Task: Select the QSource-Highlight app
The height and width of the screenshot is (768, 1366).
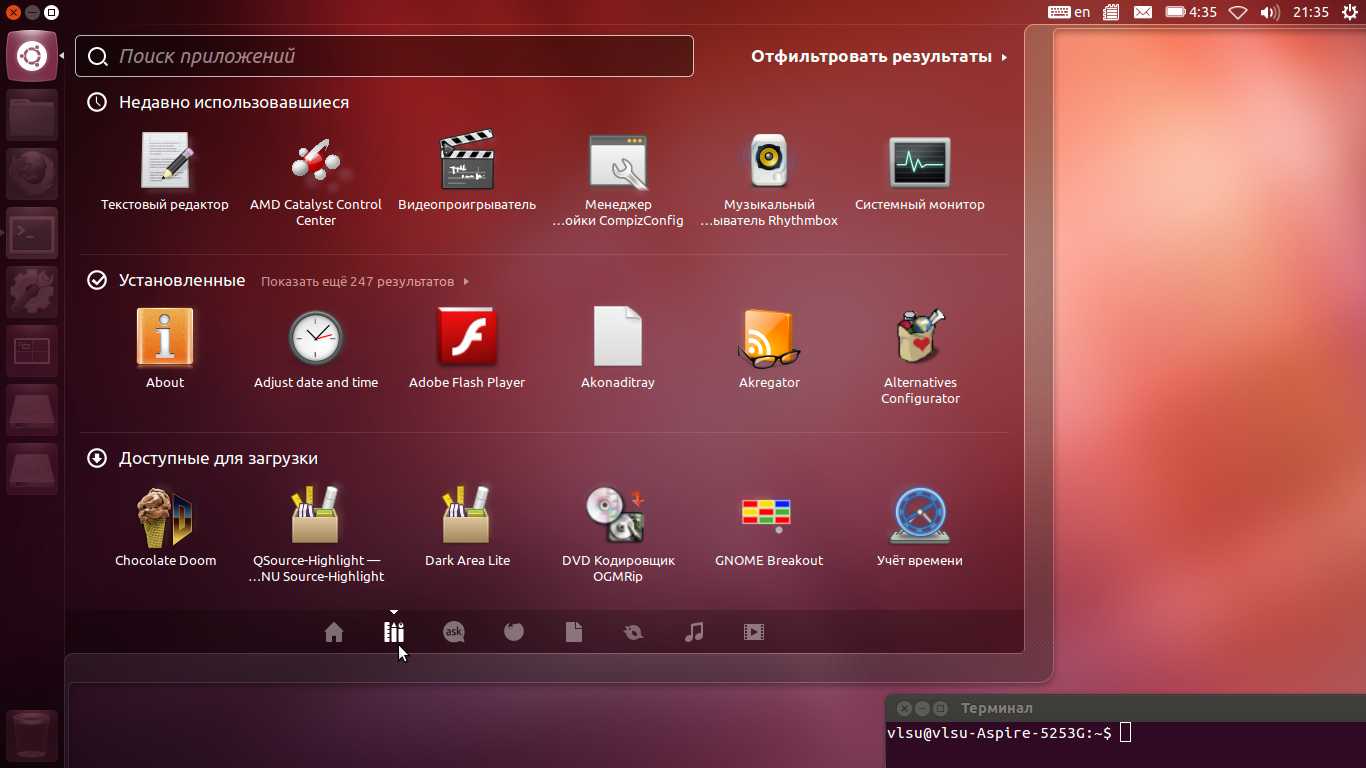Action: pos(316,535)
